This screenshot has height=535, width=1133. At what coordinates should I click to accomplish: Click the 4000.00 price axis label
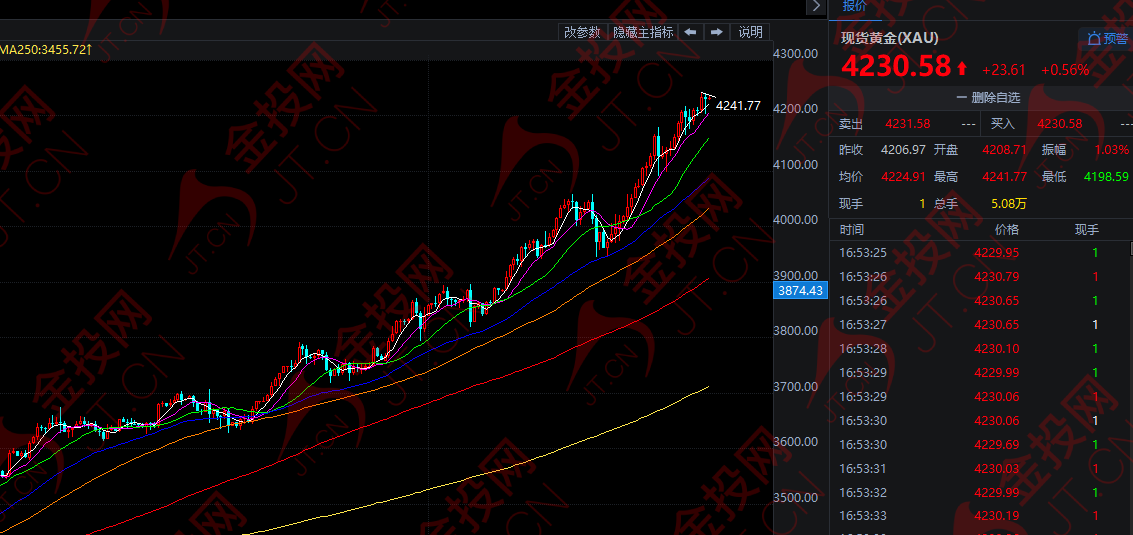tap(795, 220)
